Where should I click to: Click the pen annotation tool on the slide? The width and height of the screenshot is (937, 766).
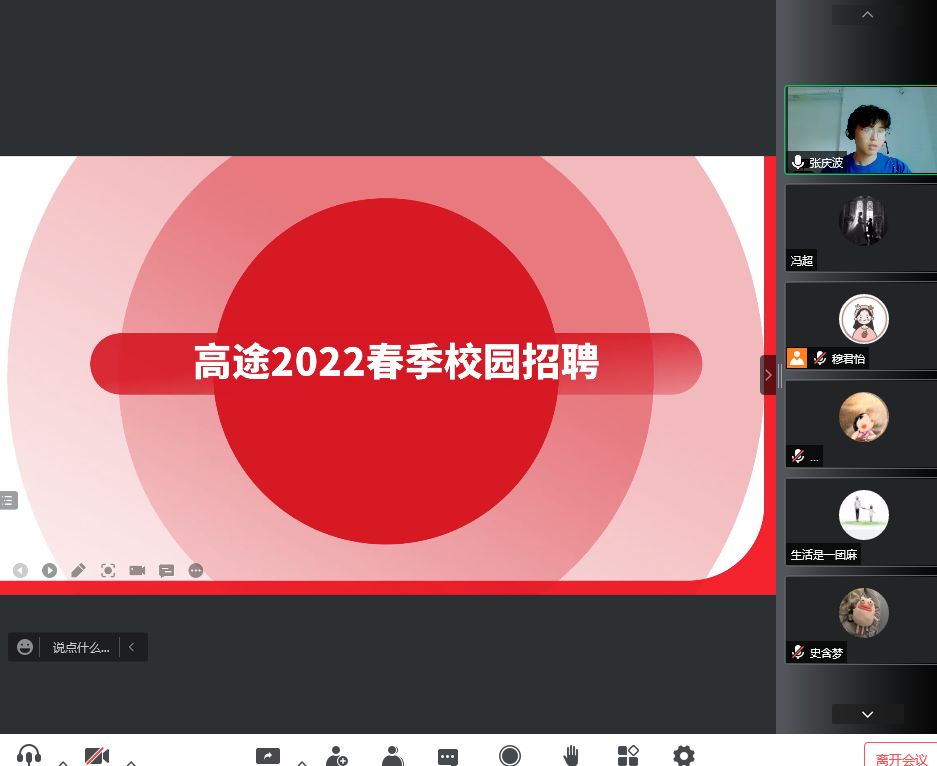[78, 570]
